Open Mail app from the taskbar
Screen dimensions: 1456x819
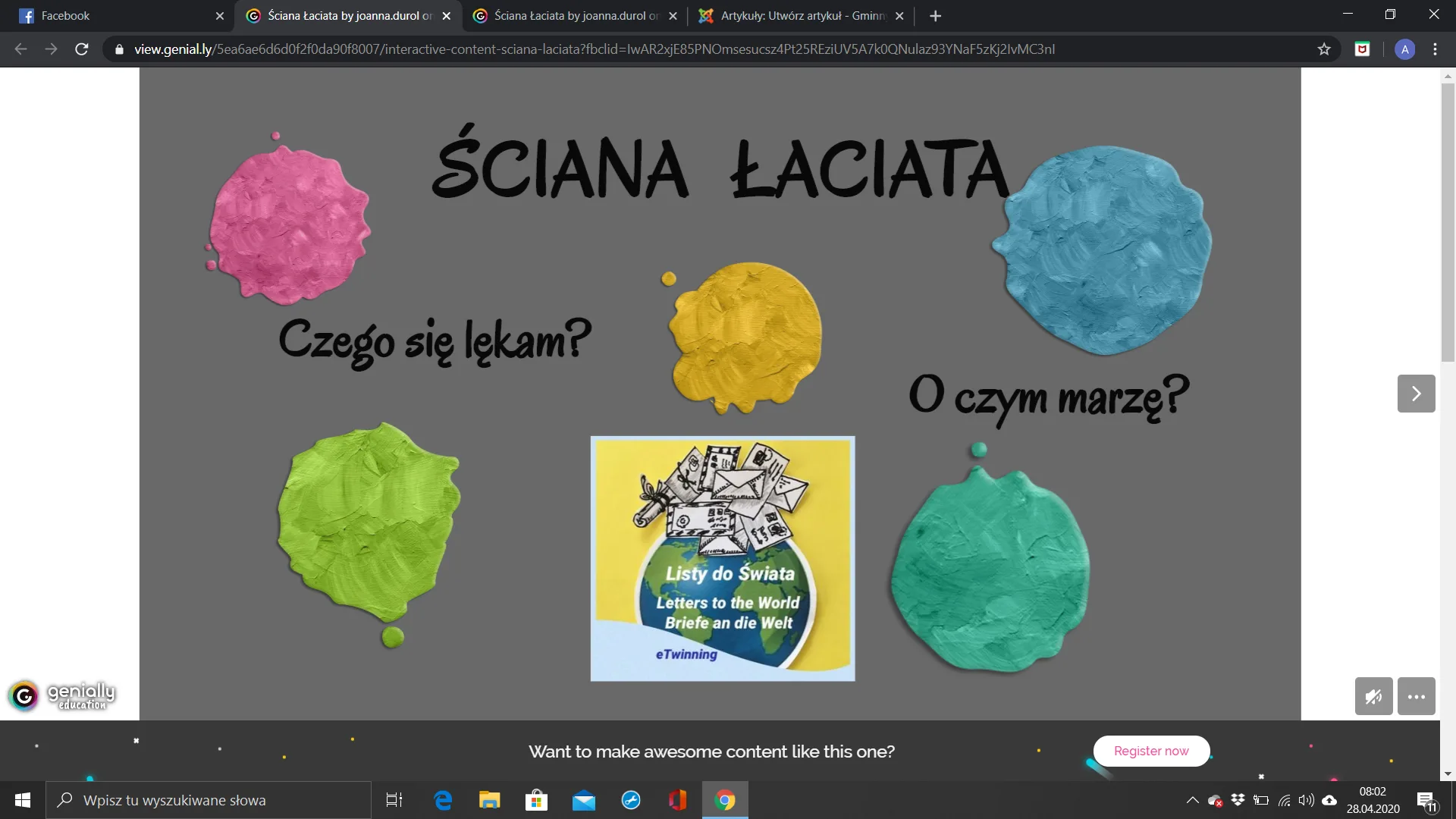coord(584,799)
